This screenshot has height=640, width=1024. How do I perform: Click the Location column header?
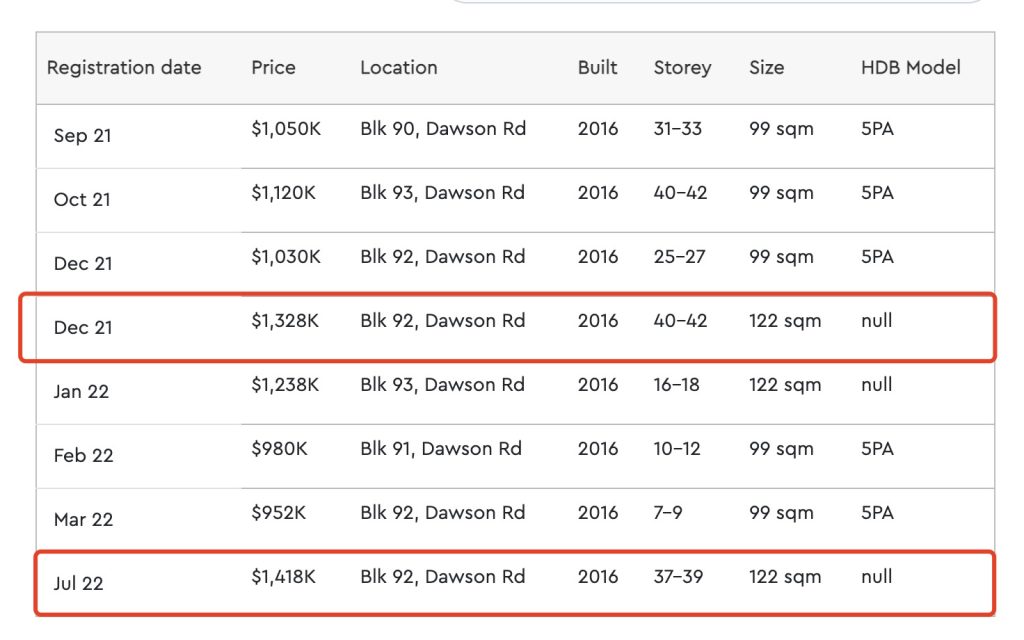coord(398,68)
